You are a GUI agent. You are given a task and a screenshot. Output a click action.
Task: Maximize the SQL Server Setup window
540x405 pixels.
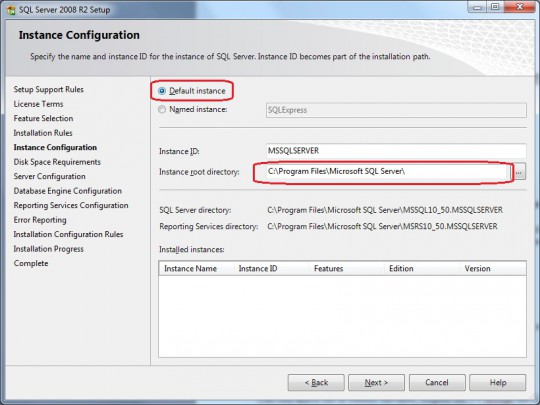point(495,7)
